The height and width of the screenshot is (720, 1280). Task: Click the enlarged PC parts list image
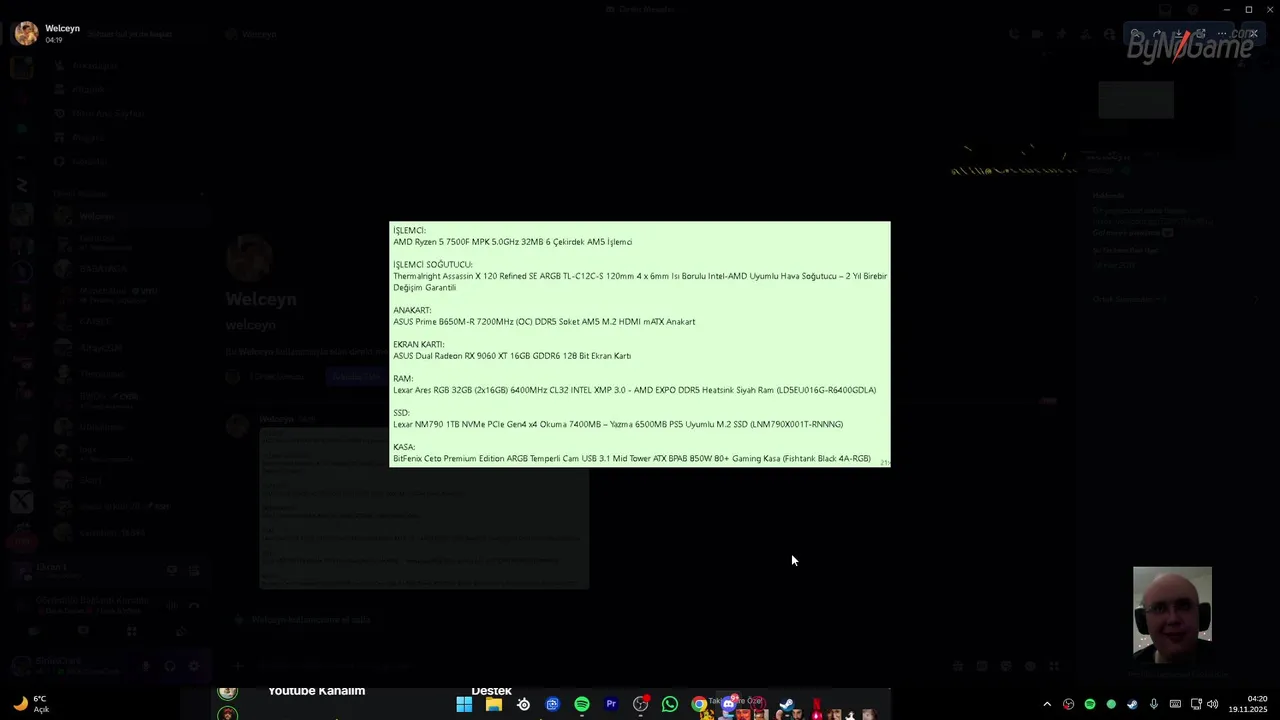(x=639, y=344)
